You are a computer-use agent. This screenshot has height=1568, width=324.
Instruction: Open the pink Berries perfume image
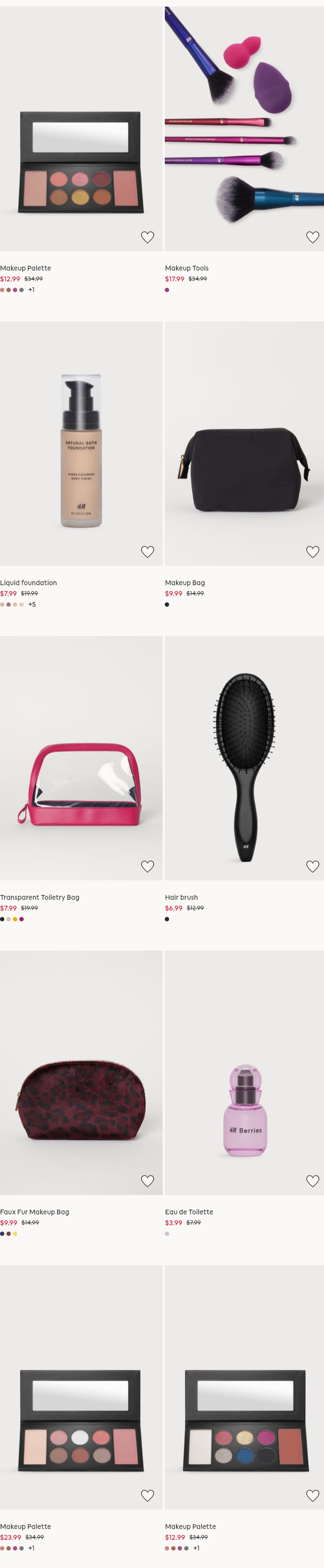(x=244, y=1072)
